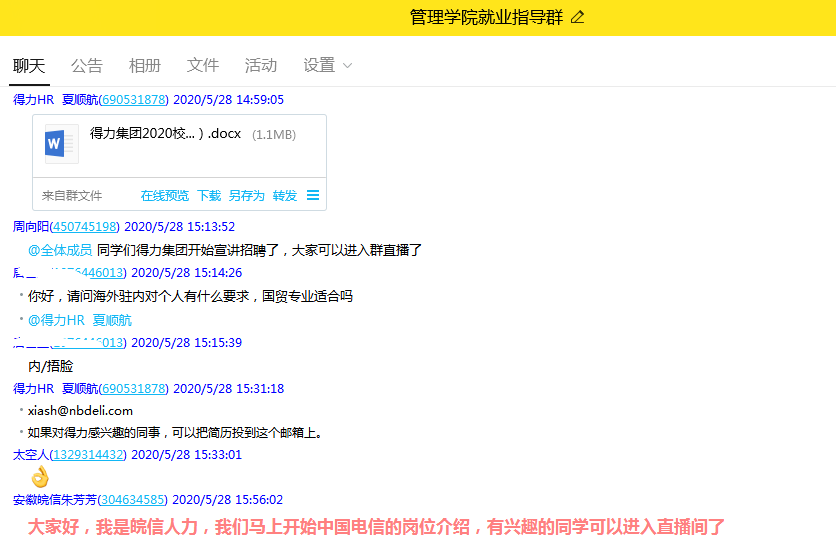Switch to the 聊天 tab
This screenshot has width=836, height=542.
[29, 65]
